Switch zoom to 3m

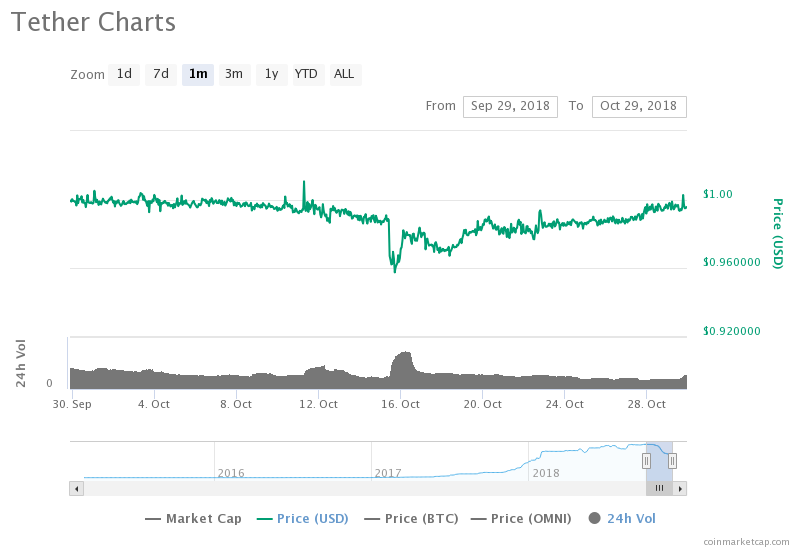coord(234,74)
